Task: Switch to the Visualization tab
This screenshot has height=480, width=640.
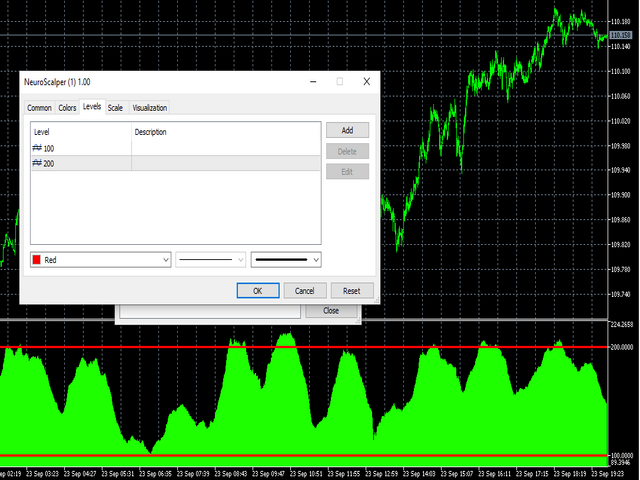Action: [x=150, y=108]
